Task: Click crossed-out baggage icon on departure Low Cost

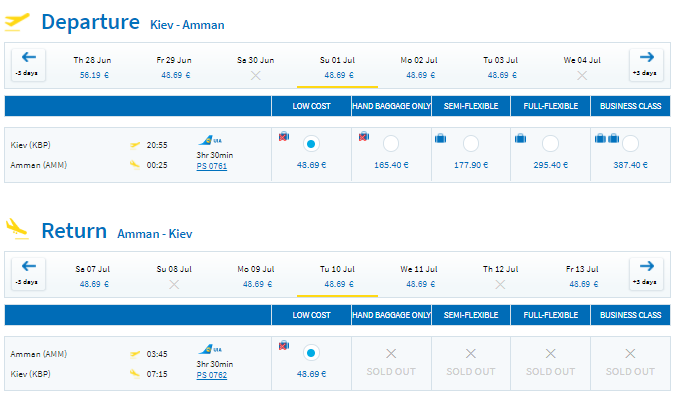Action: coord(284,137)
